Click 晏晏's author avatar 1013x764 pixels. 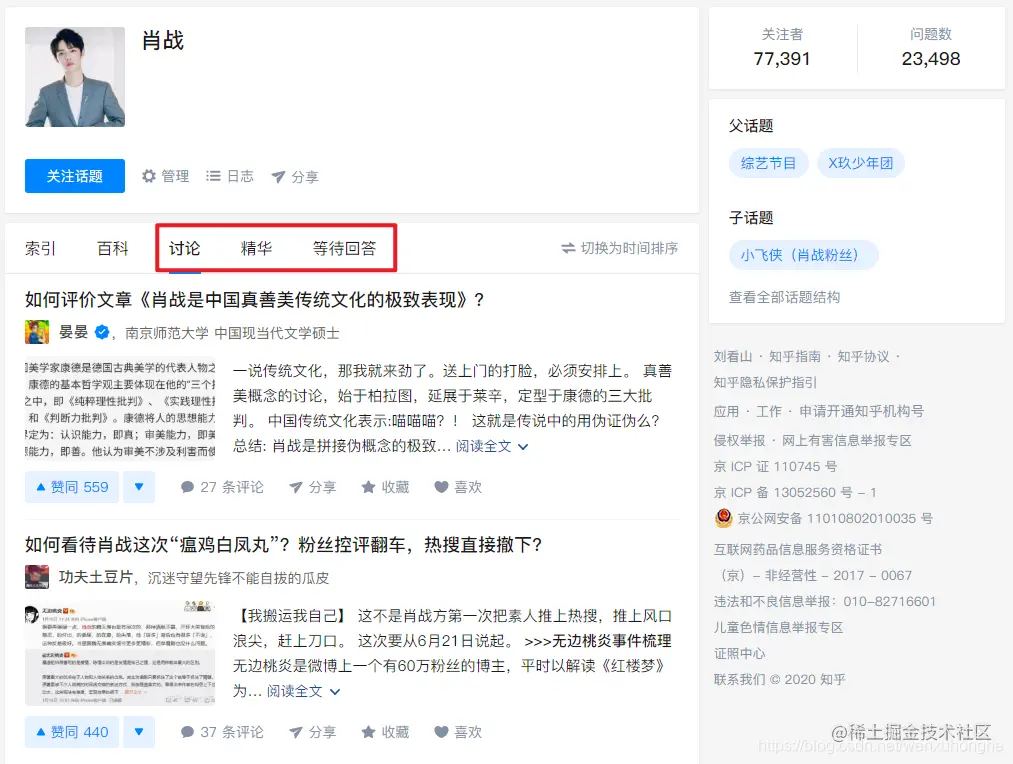[37, 332]
